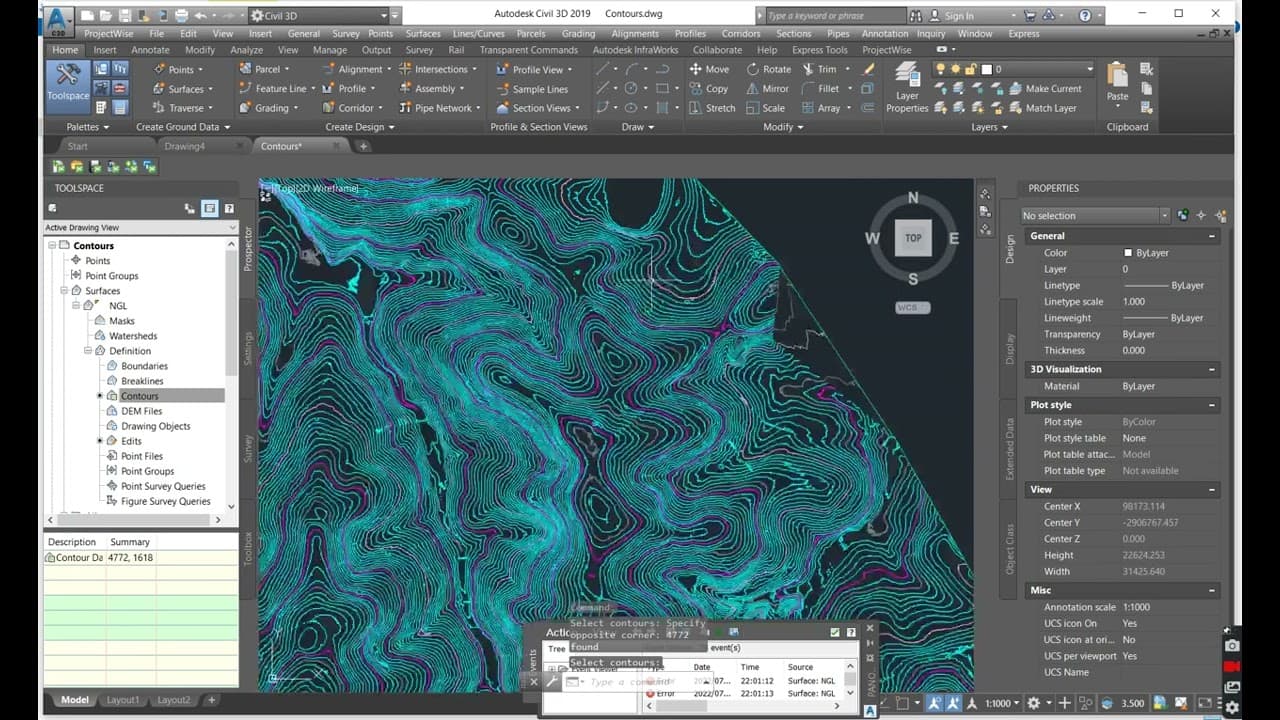The height and width of the screenshot is (720, 1280).
Task: Expand the Edits tree node
Action: pos(100,441)
